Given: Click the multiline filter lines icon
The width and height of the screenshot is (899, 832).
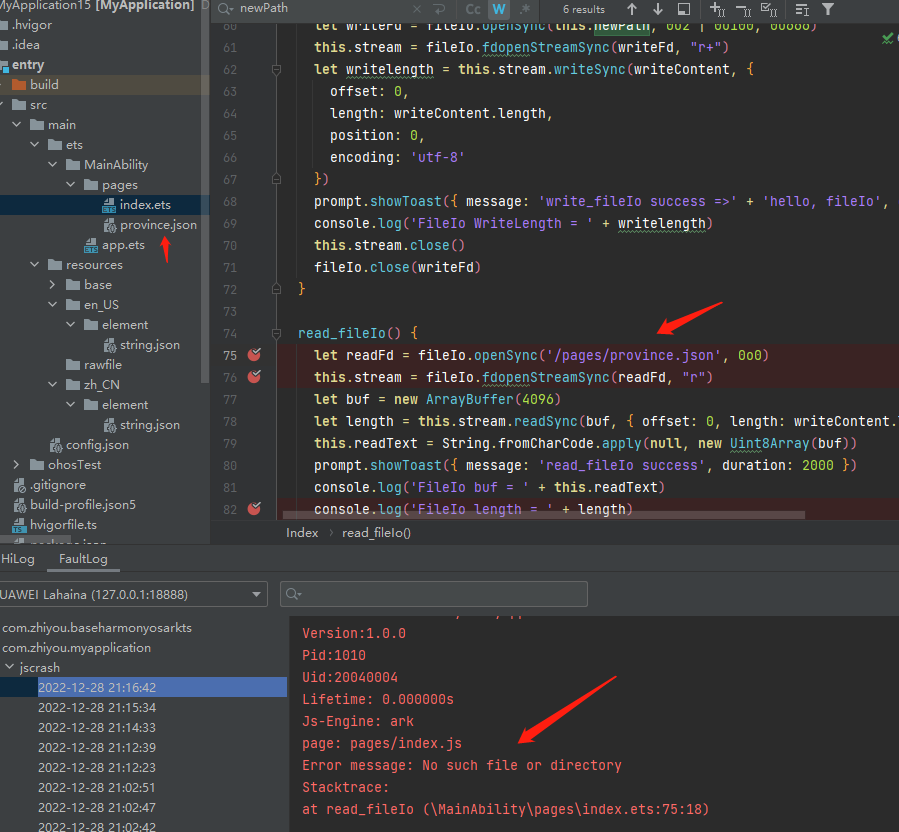Looking at the screenshot, I should point(802,9).
